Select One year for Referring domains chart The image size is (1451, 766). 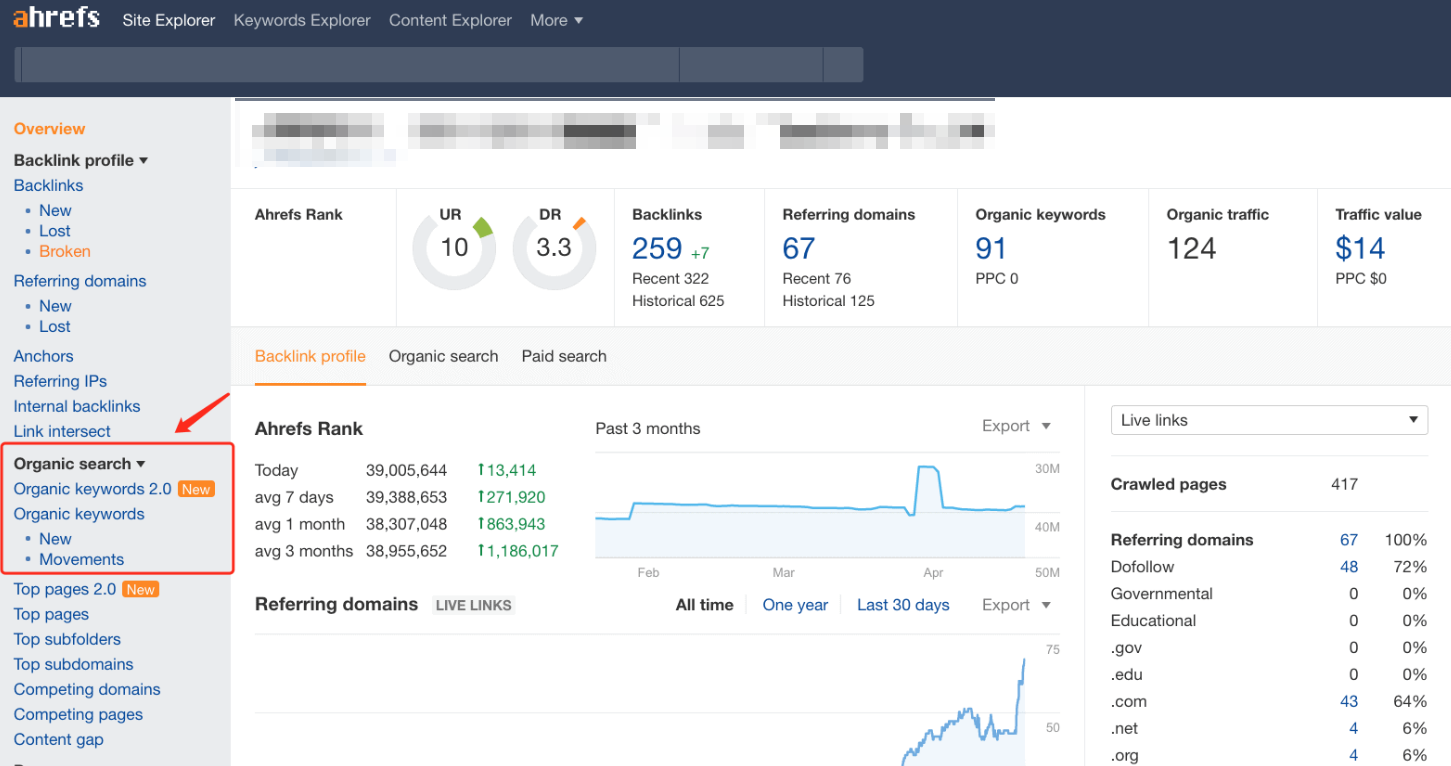(795, 605)
